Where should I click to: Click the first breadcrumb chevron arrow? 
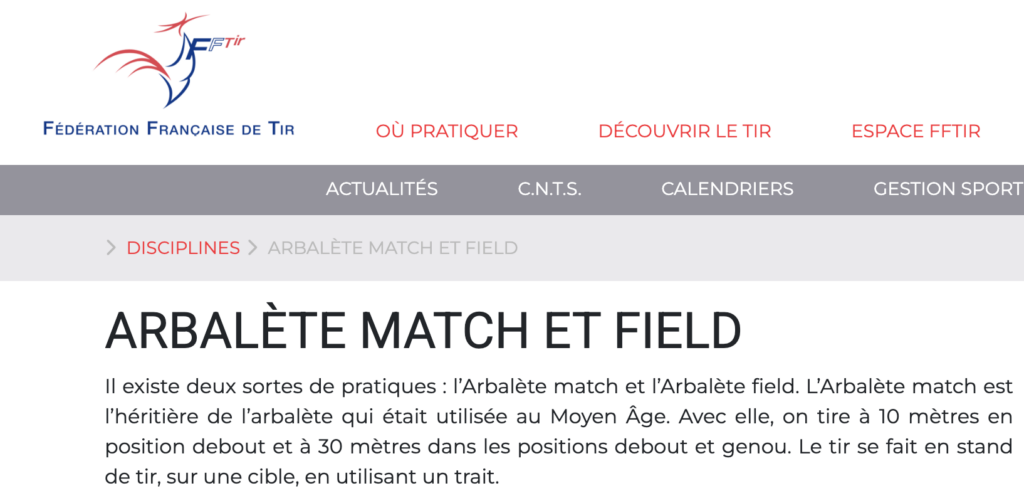coord(111,248)
